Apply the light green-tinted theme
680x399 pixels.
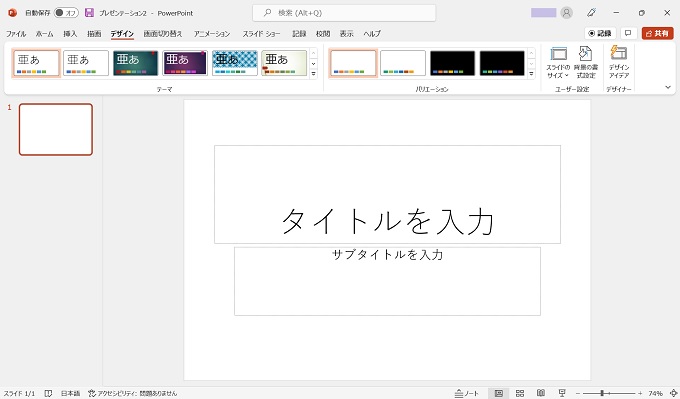point(284,63)
